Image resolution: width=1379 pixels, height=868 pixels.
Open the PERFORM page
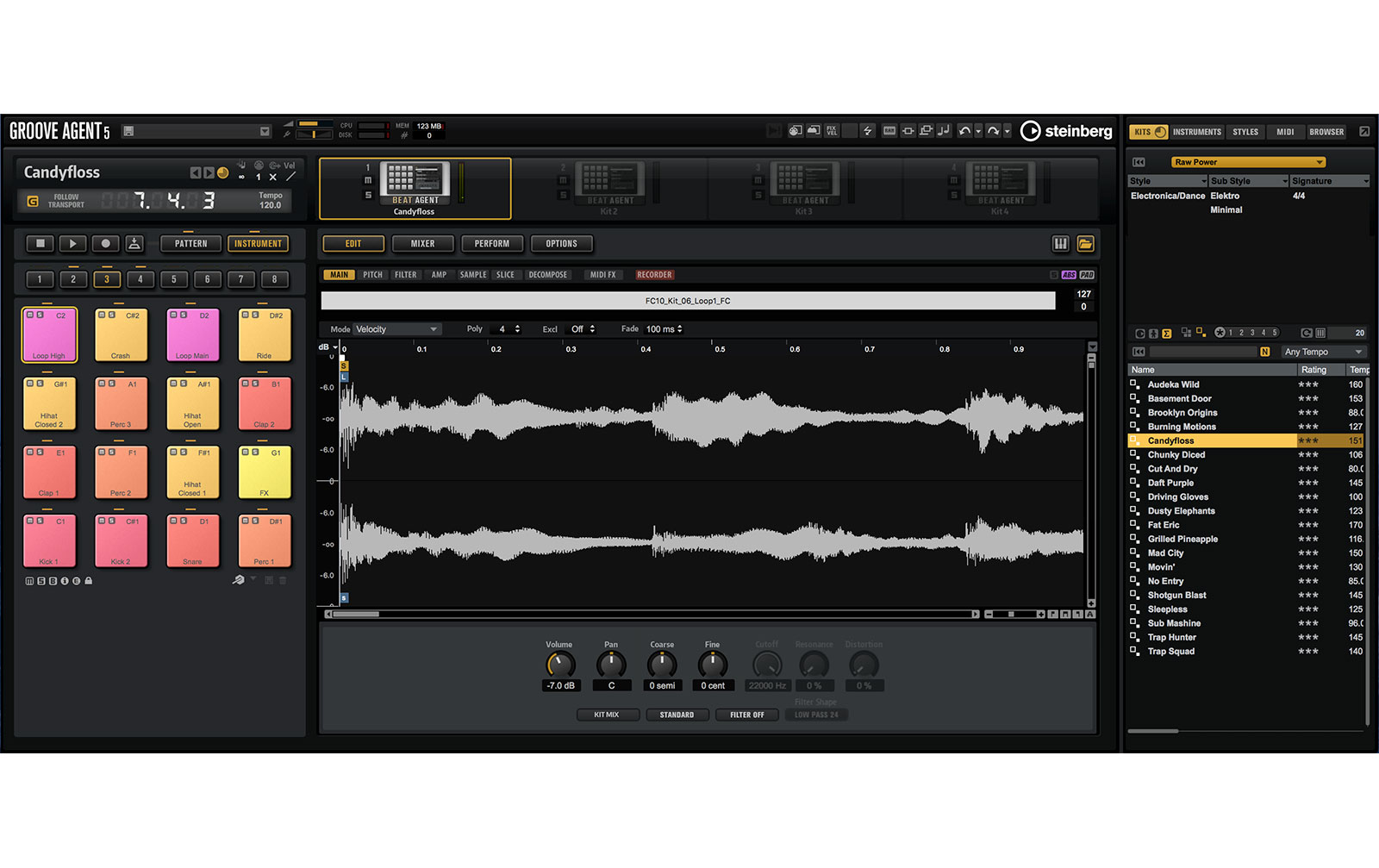[x=492, y=244]
